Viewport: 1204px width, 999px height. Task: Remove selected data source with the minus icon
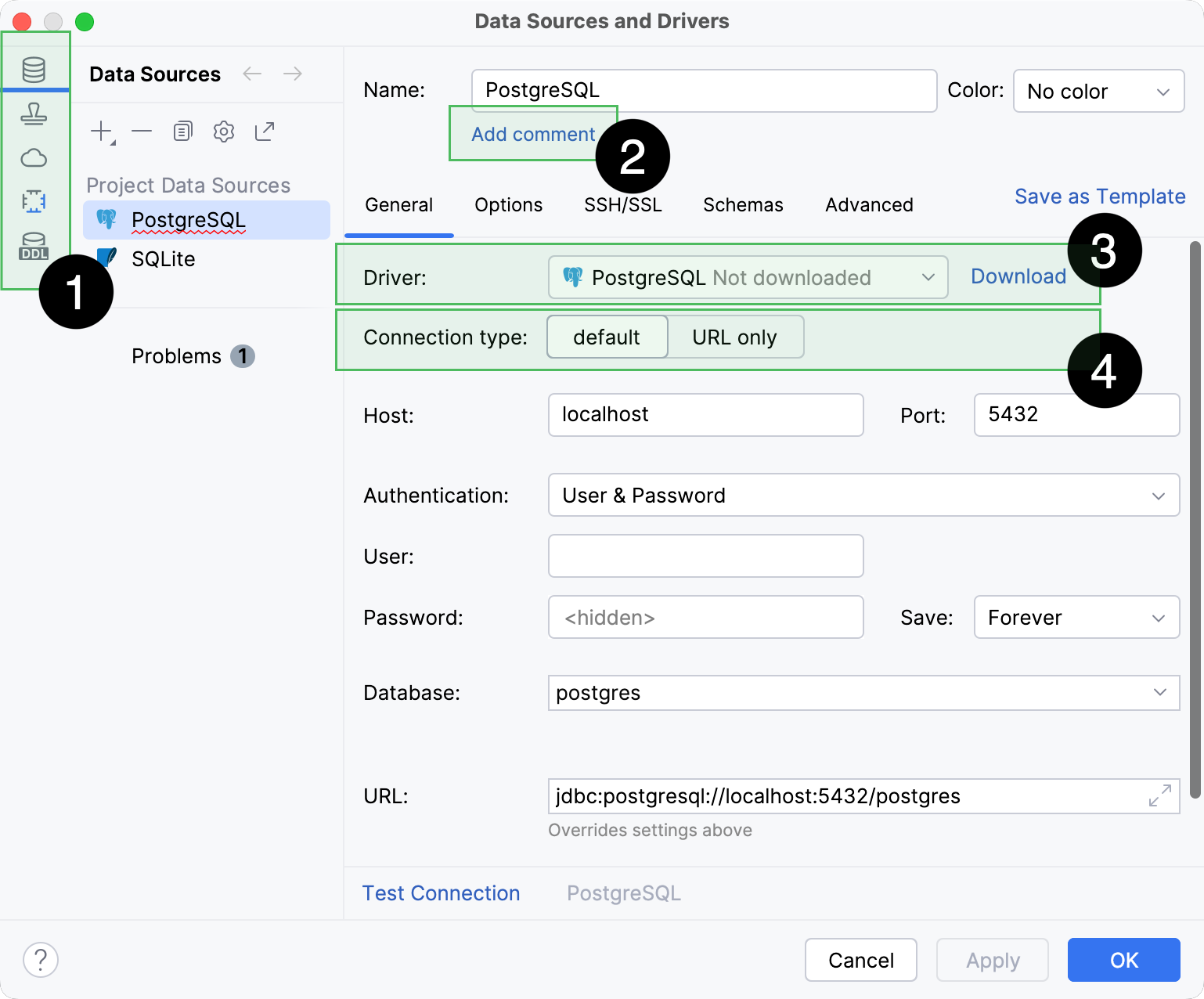click(x=142, y=131)
